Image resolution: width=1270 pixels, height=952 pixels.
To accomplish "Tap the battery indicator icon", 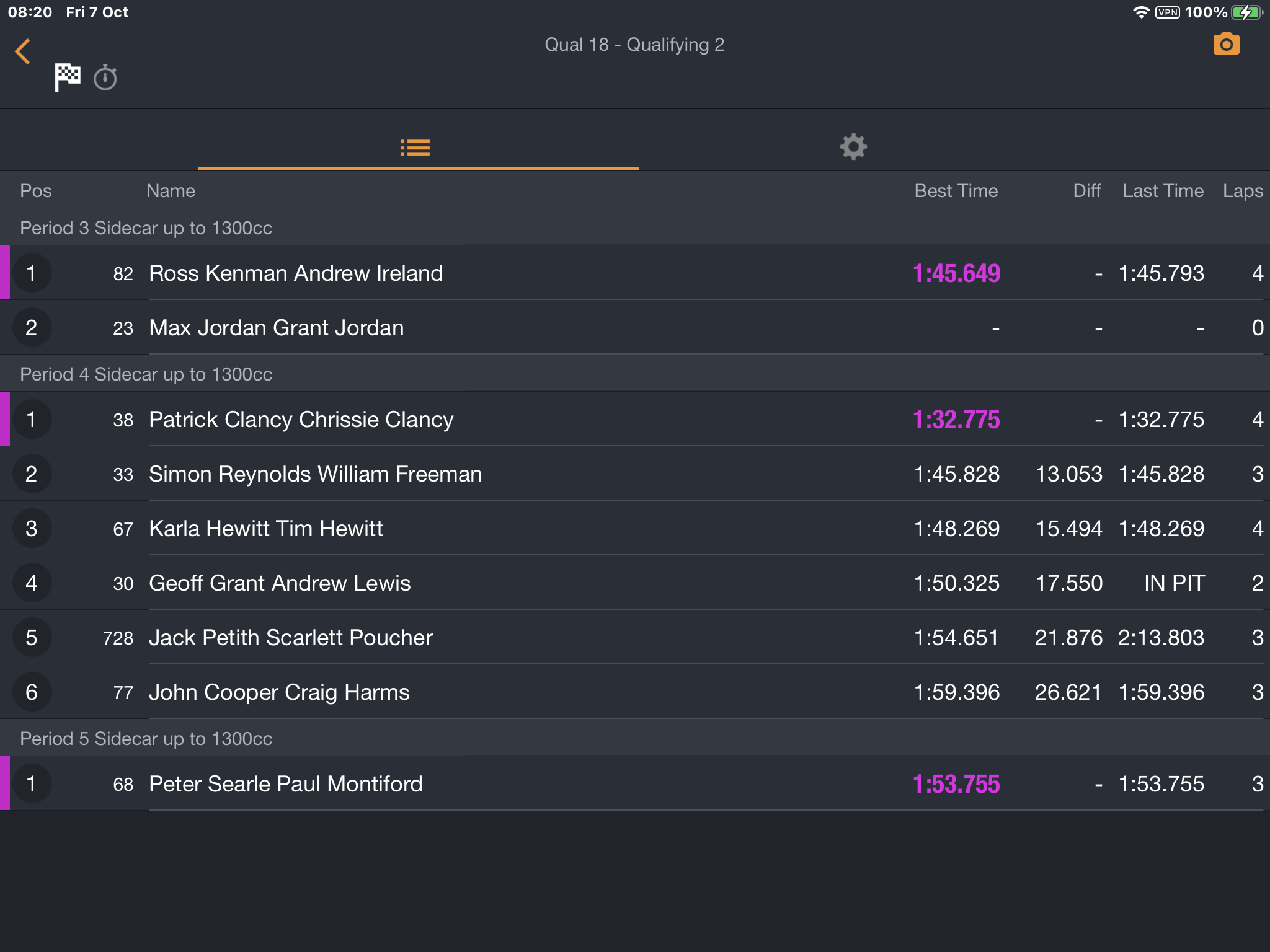I will point(1246,12).
